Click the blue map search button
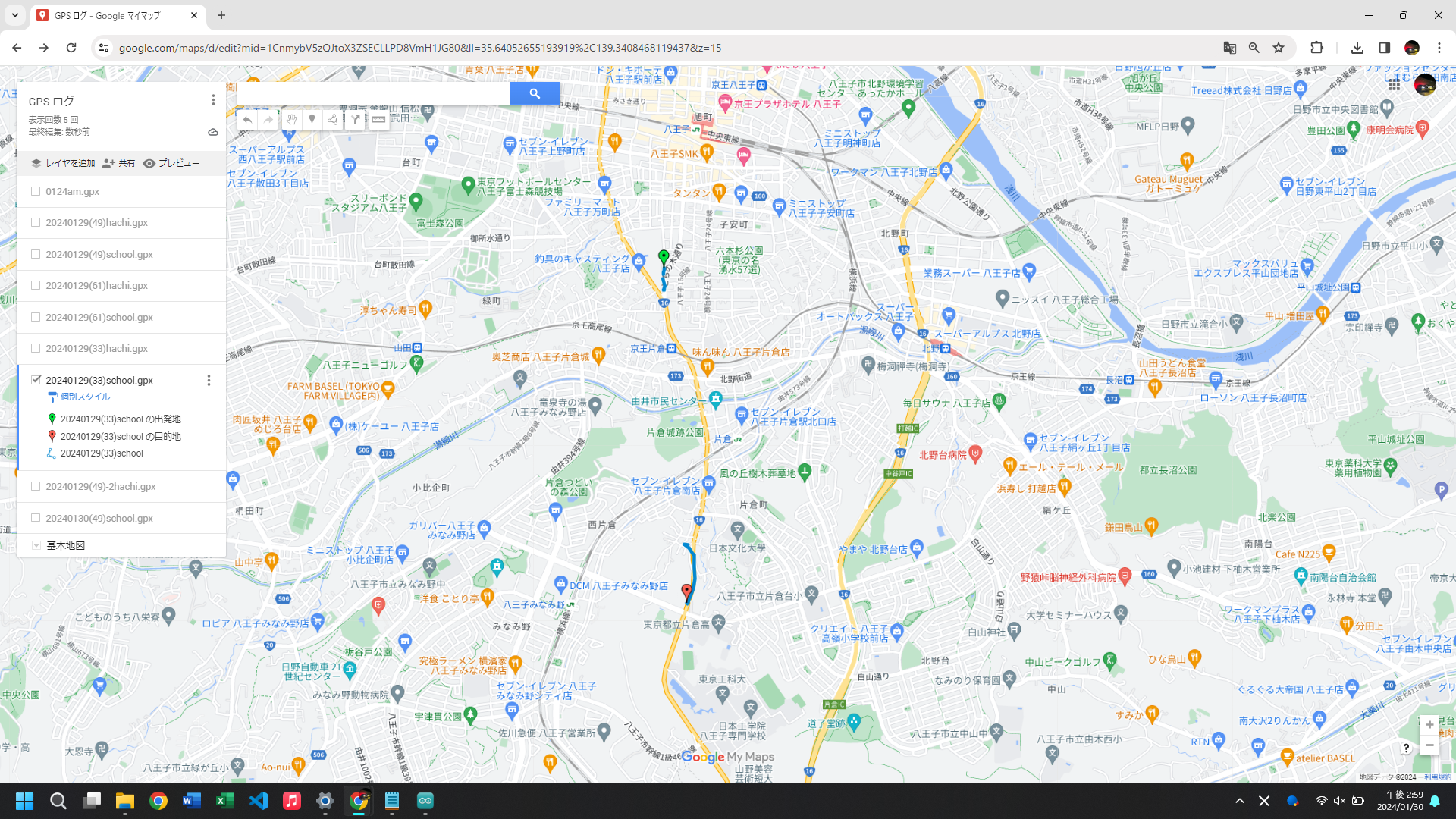This screenshot has width=1456, height=819. pyautogui.click(x=535, y=93)
